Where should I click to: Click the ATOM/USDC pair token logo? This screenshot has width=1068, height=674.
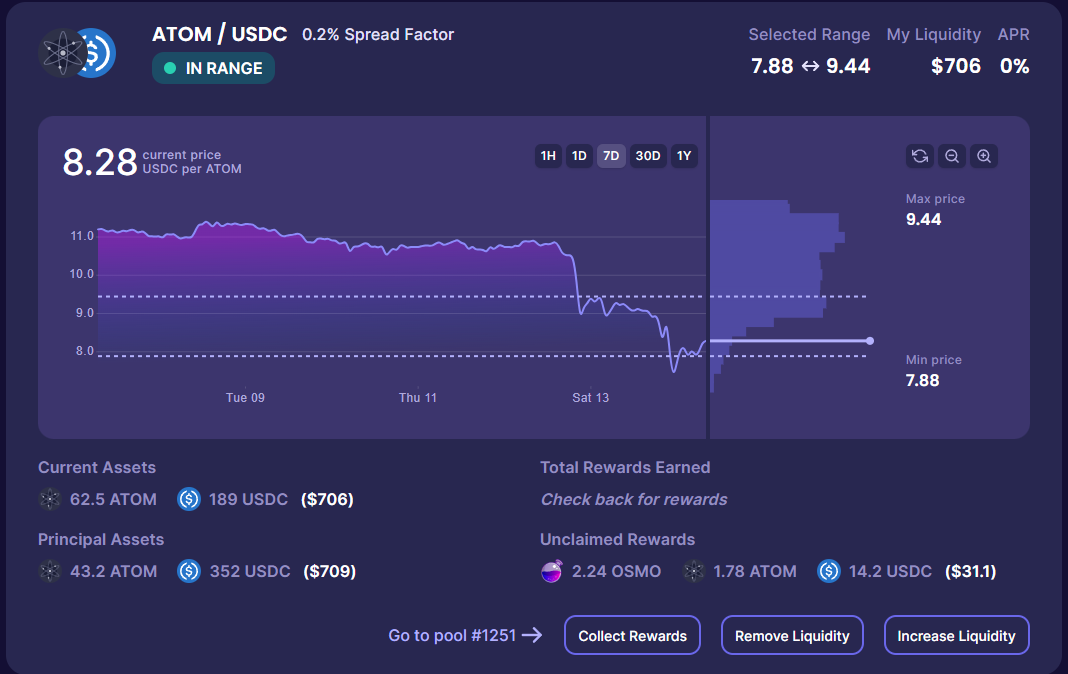coord(77,53)
